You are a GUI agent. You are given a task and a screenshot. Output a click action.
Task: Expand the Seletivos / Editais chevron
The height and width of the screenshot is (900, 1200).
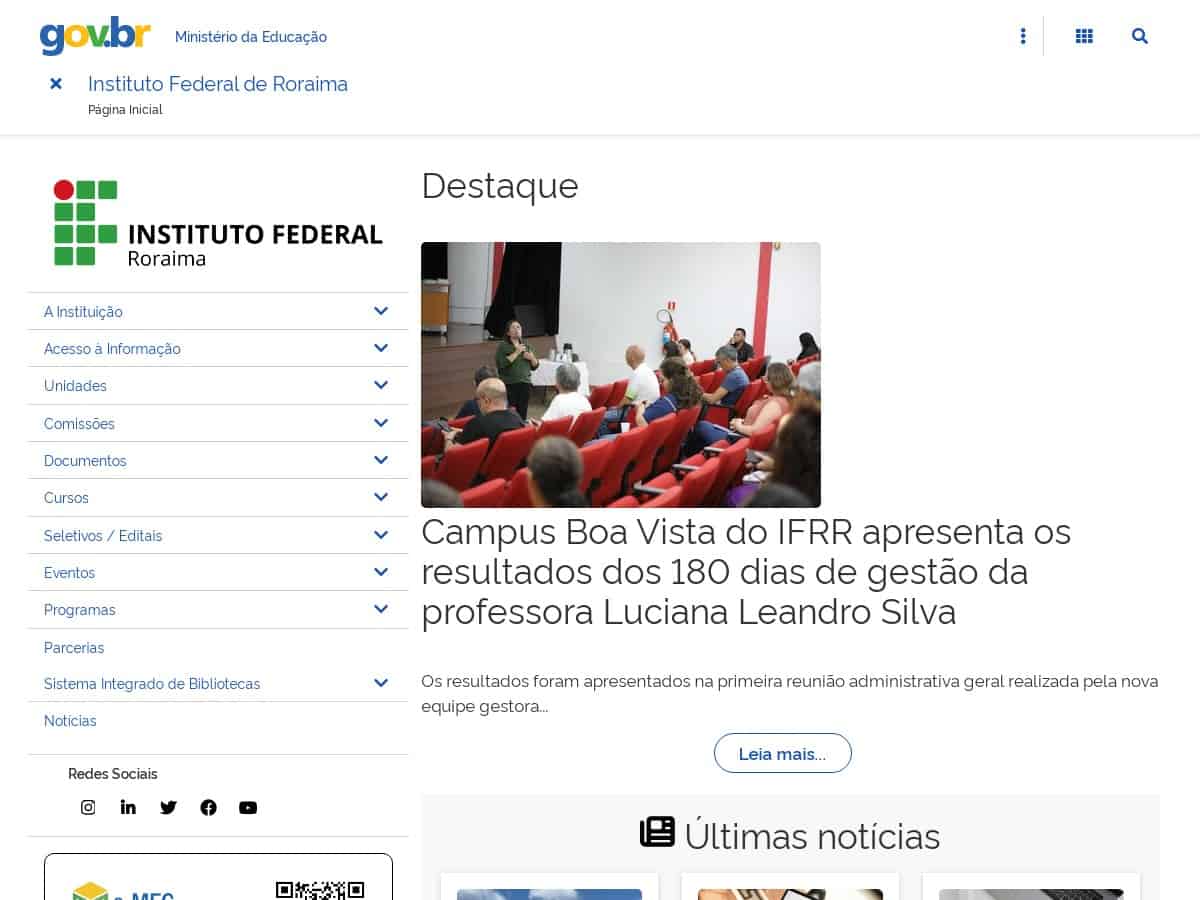(x=381, y=535)
